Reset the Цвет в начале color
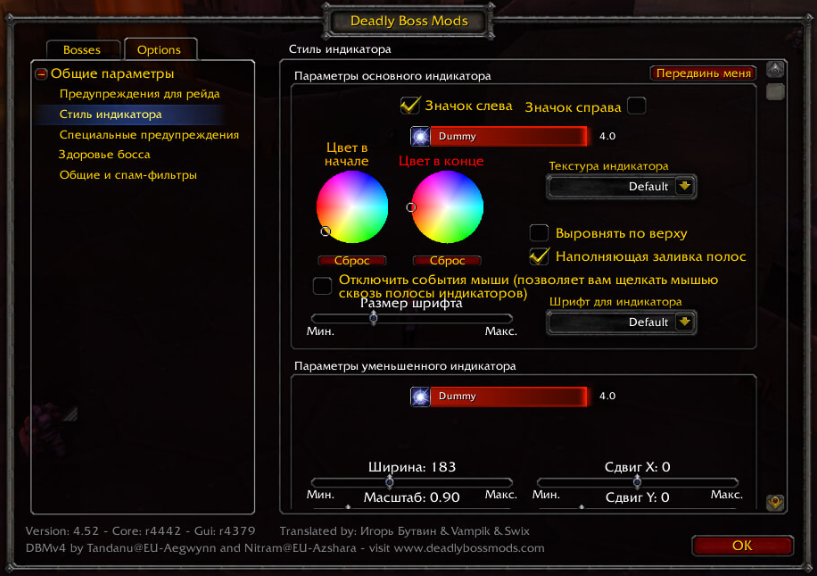This screenshot has width=817, height=576. (352, 261)
